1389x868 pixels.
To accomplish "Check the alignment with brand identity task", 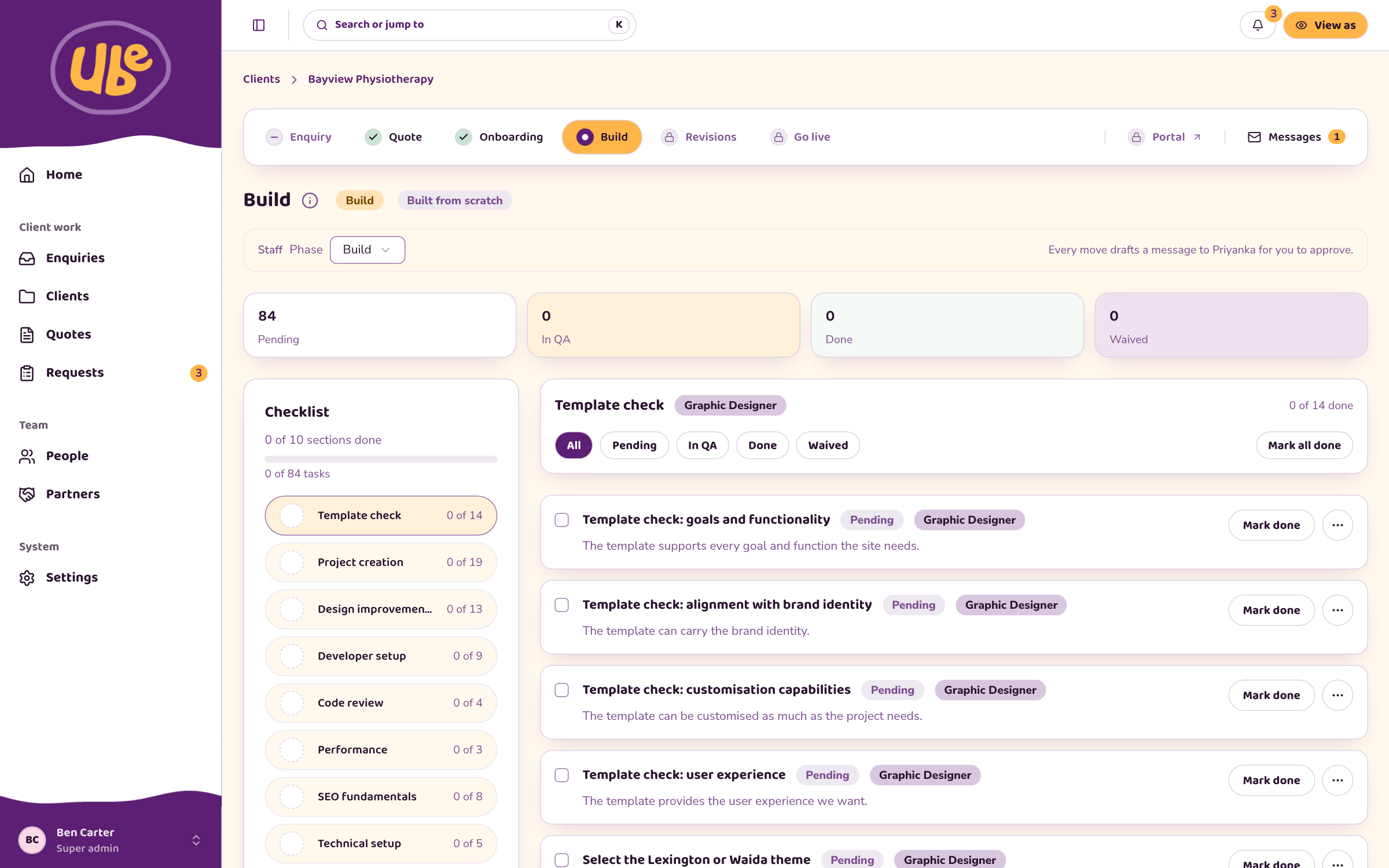I will click(x=561, y=605).
